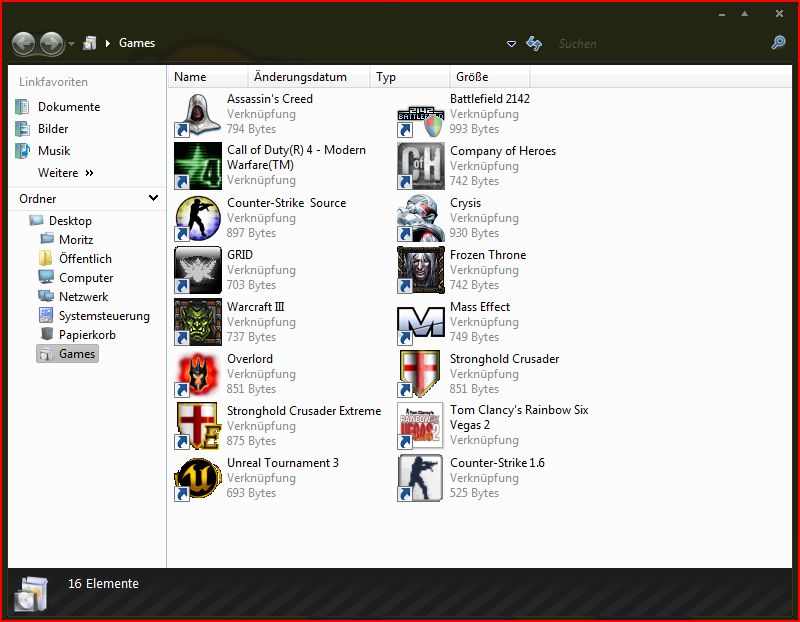
Task: Sort by the Typ column header
Action: point(410,77)
